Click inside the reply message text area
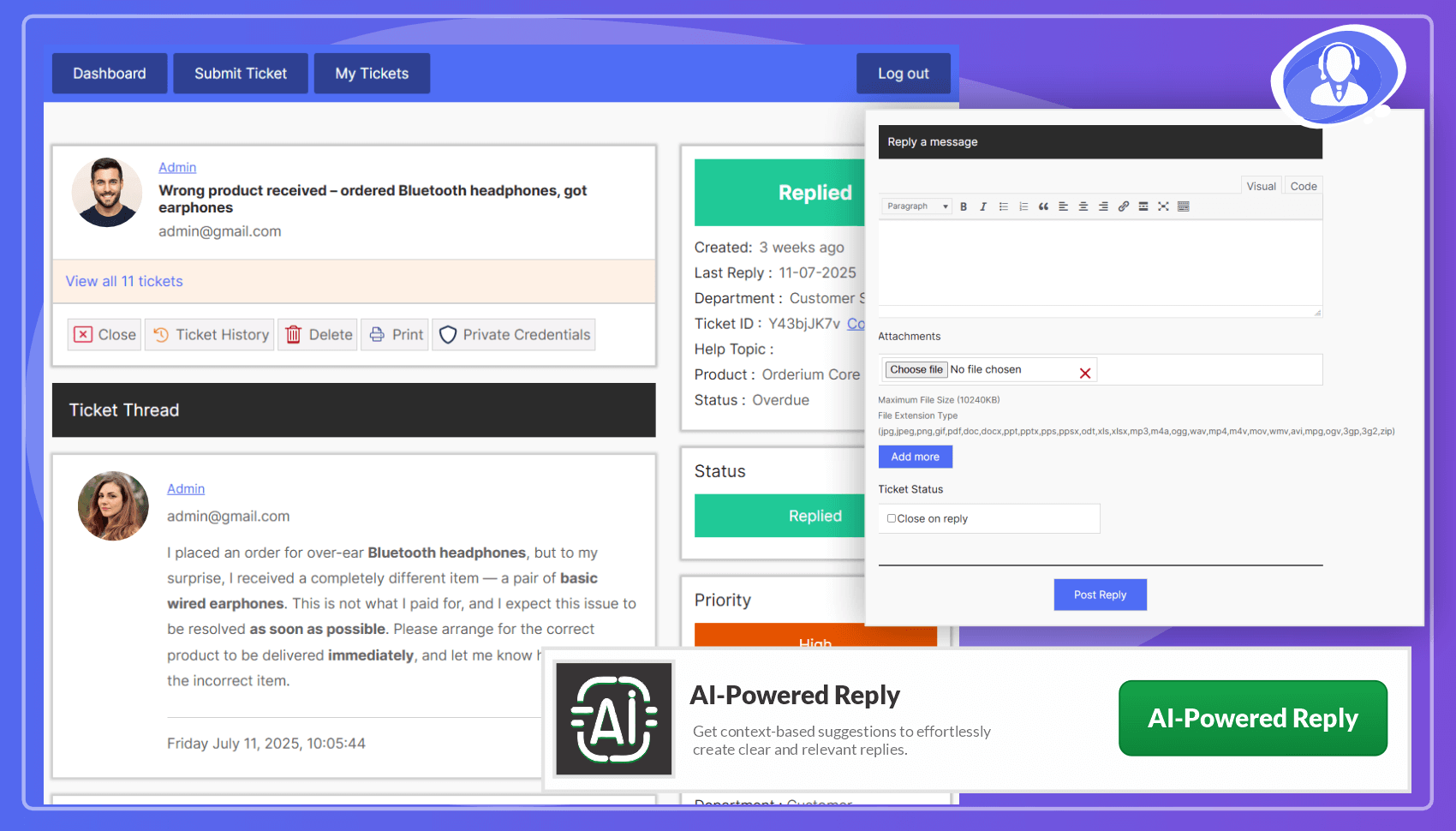 (x=1101, y=262)
